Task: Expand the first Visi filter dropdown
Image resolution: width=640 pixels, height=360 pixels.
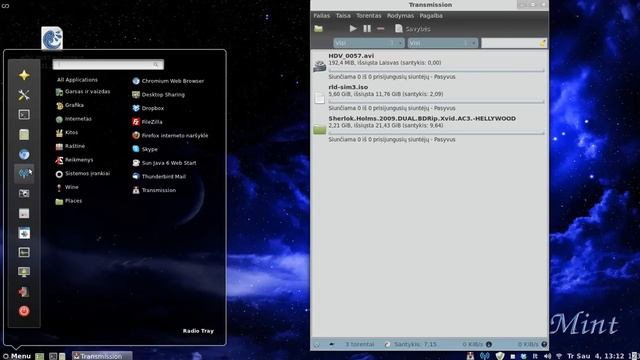Action: click(369, 43)
